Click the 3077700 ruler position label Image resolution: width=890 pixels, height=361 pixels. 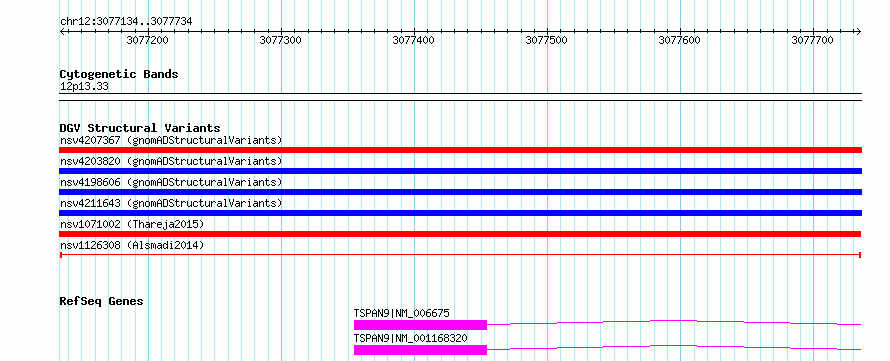point(813,40)
